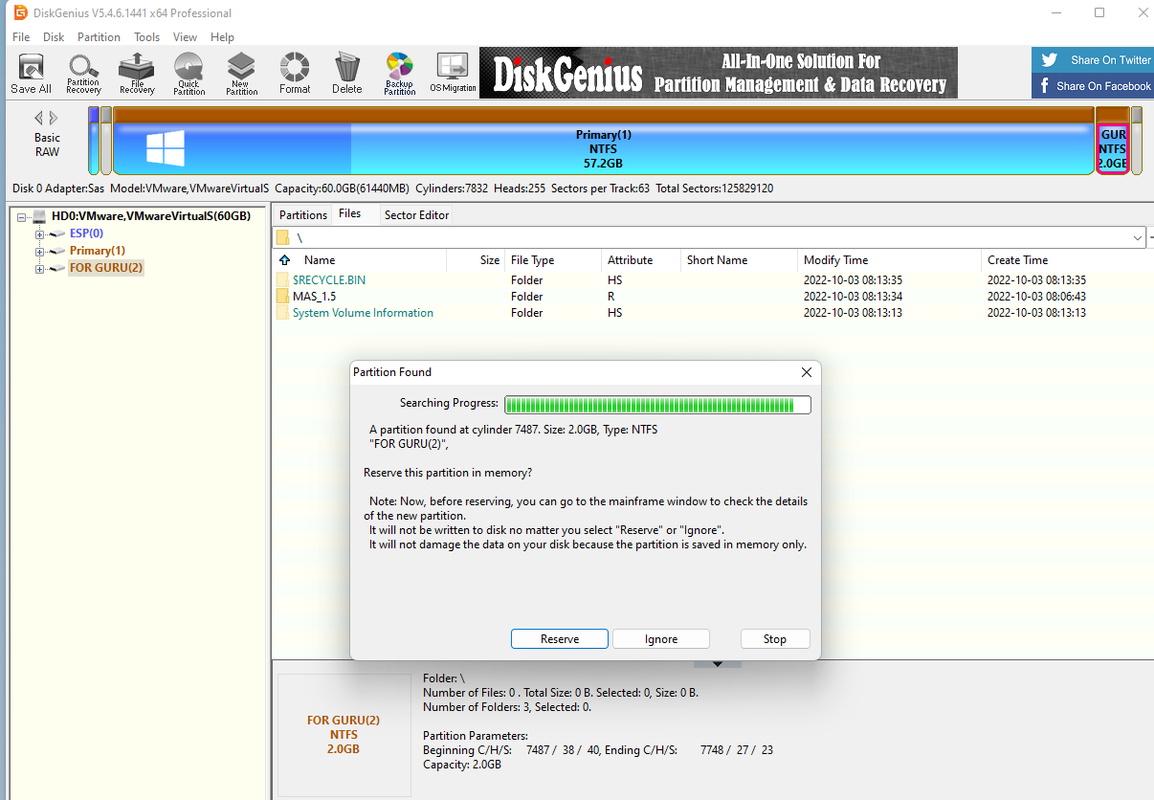Click the folder icon in the path bar
The image size is (1154, 800).
[x=283, y=238]
